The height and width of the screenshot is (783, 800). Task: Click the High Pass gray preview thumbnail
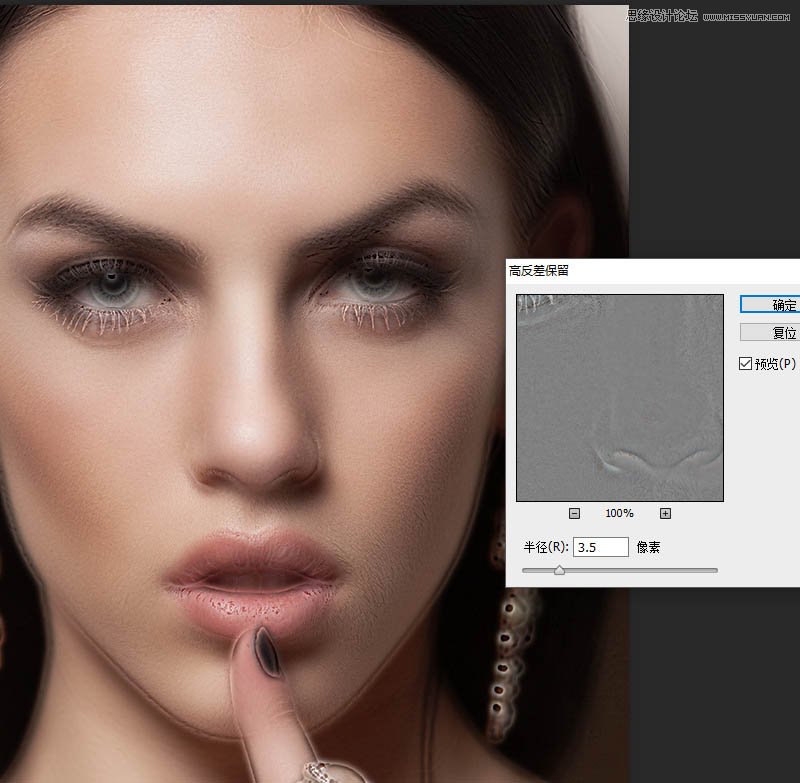pos(619,397)
